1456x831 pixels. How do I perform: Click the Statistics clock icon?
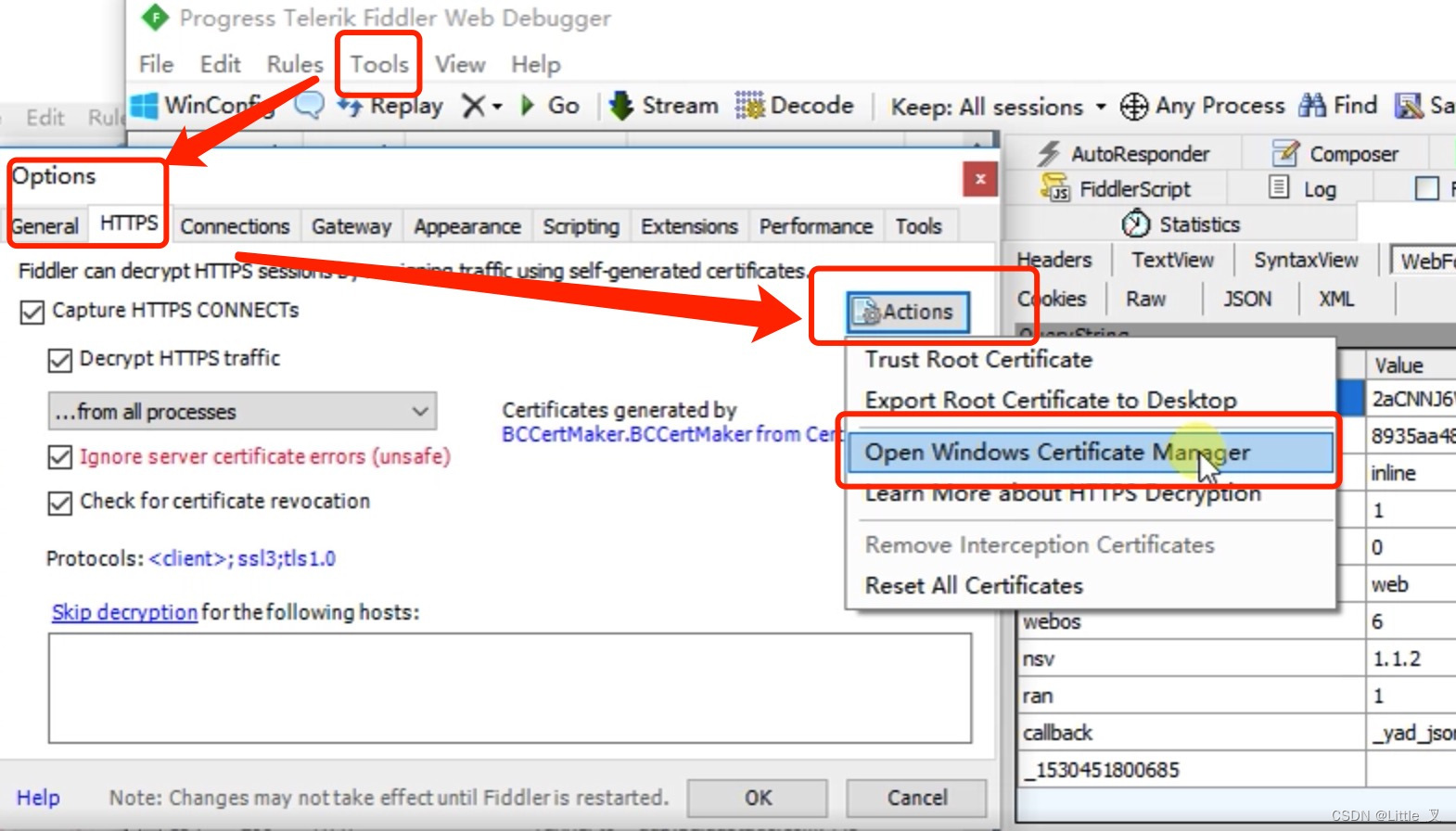[1135, 224]
